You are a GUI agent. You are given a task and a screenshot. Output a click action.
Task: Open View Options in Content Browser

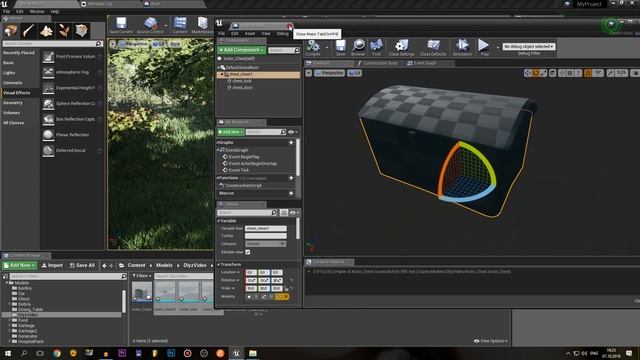[x=491, y=341]
